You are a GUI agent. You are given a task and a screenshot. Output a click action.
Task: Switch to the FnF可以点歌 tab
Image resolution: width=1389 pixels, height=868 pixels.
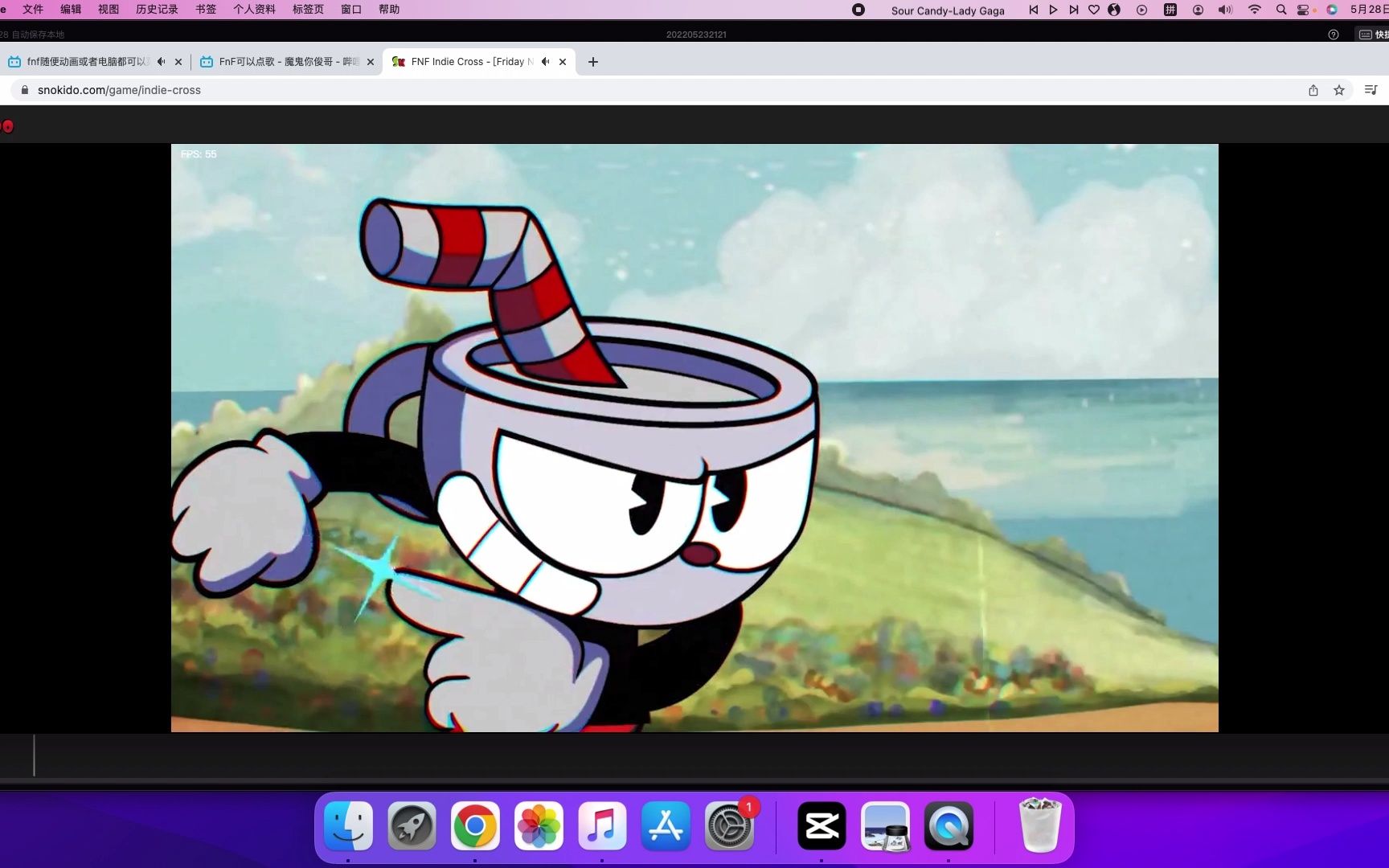pyautogui.click(x=288, y=62)
